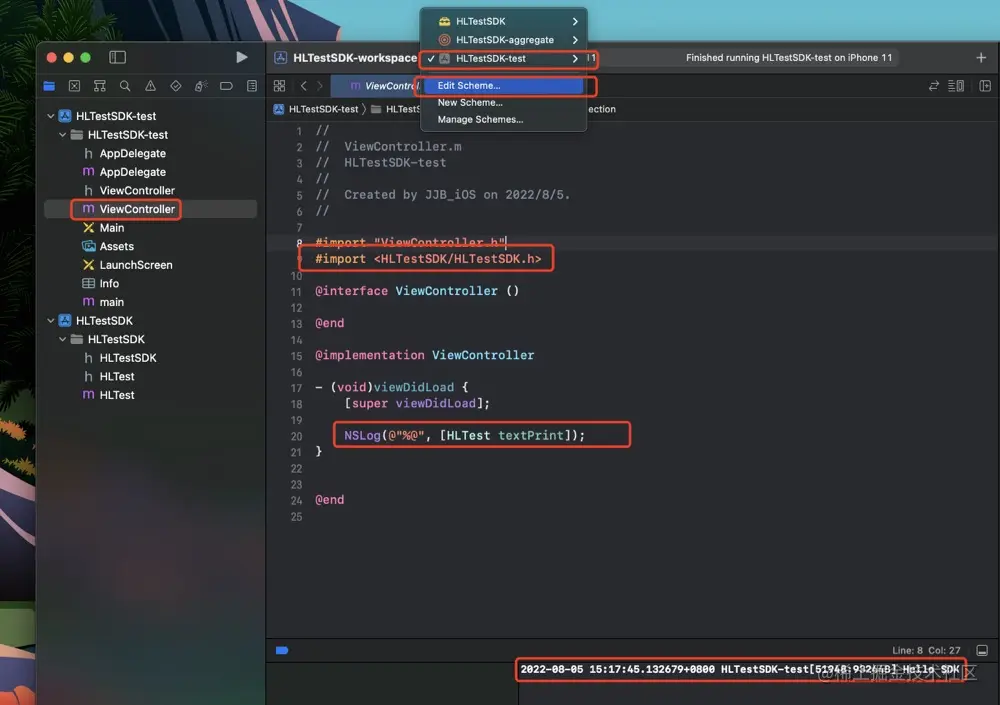The image size is (1000, 705).
Task: Click the NSLog line in the editor
Action: 464,435
